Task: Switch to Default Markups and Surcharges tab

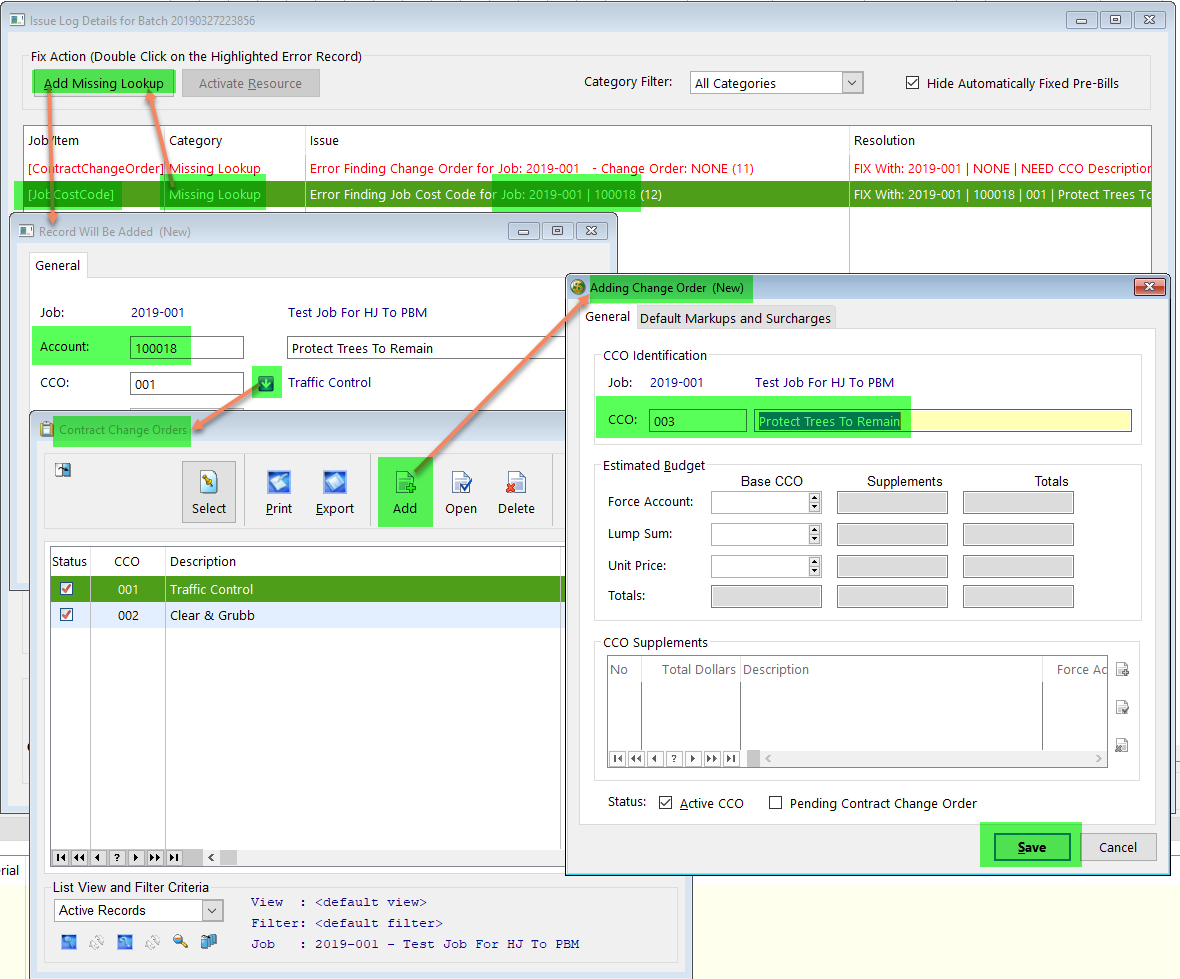Action: [x=735, y=318]
